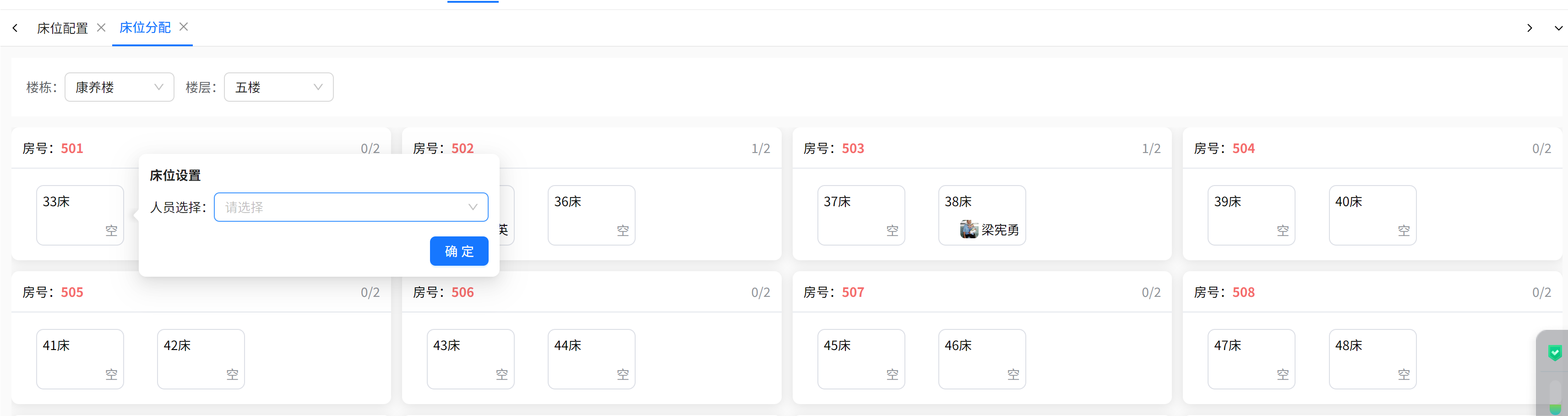Click 梁宪勇's avatar in bed 38
This screenshot has height=416, width=1568.
click(969, 230)
